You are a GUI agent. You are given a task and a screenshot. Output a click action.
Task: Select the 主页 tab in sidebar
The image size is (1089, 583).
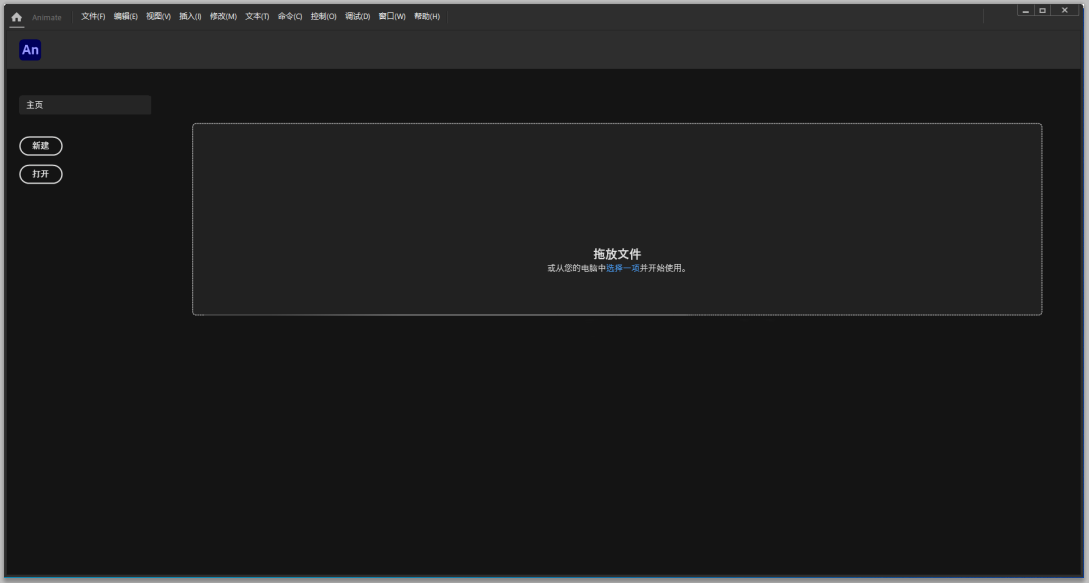point(85,105)
